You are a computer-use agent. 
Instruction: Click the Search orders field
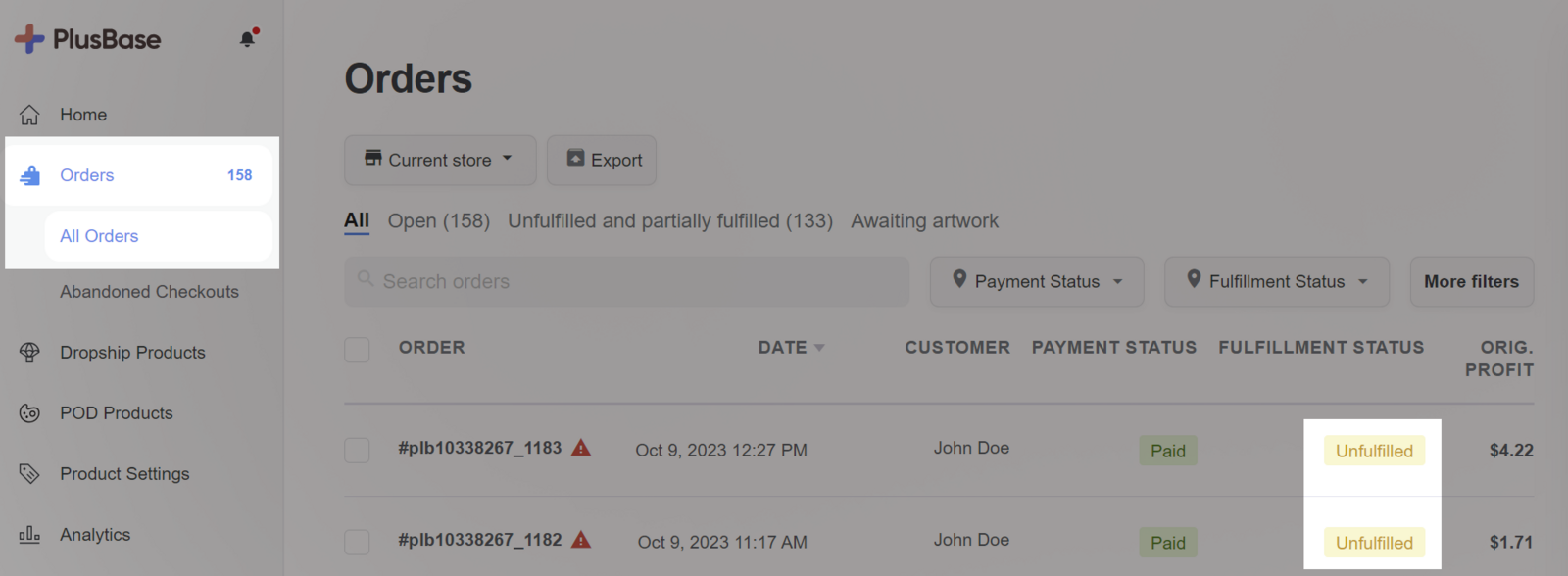tap(627, 281)
